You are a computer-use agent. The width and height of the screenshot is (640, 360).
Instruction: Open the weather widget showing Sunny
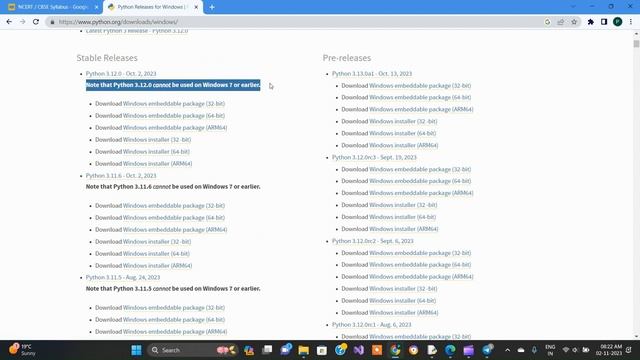tap(22, 350)
